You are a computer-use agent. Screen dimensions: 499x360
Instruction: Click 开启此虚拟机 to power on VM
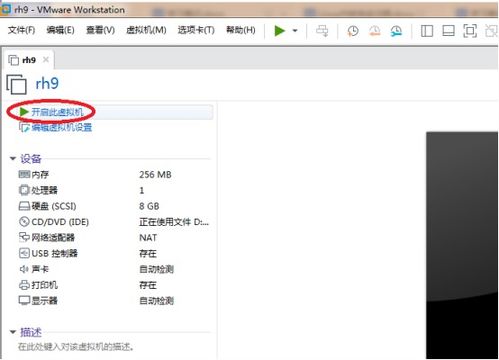tap(57, 112)
